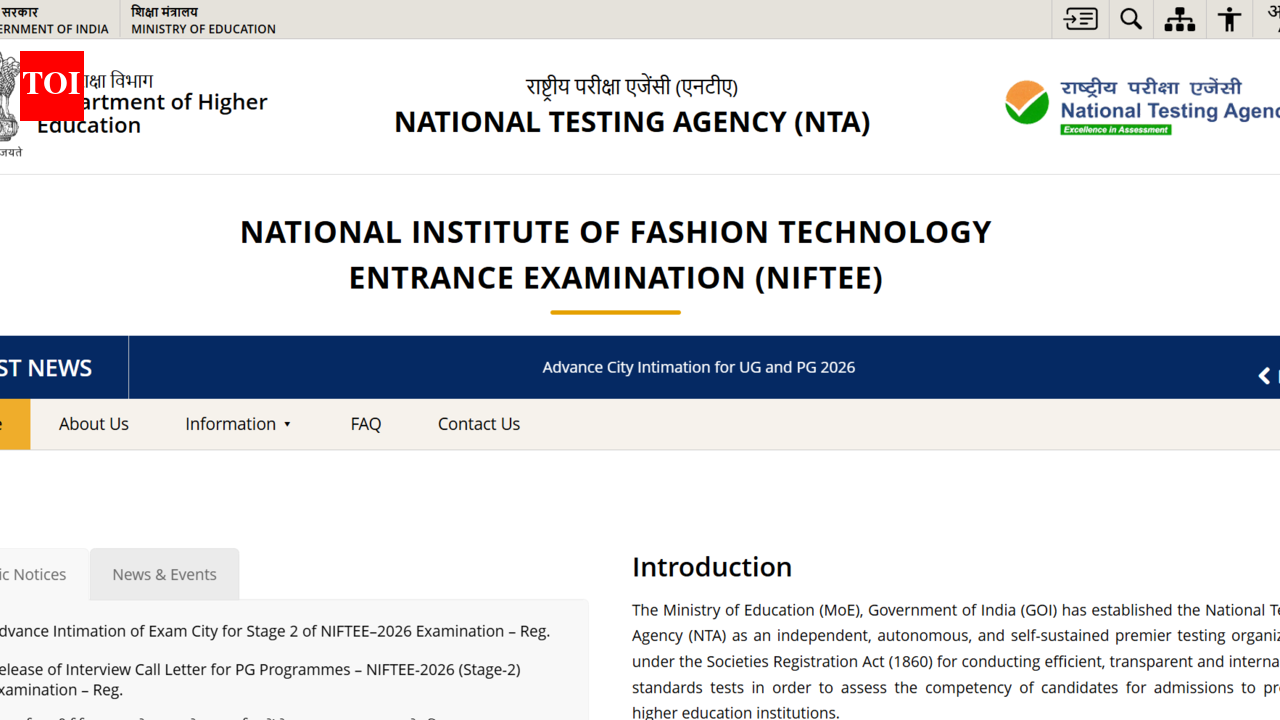The image size is (1280, 720).
Task: Click the Ministry of Education header text
Action: [x=202, y=20]
